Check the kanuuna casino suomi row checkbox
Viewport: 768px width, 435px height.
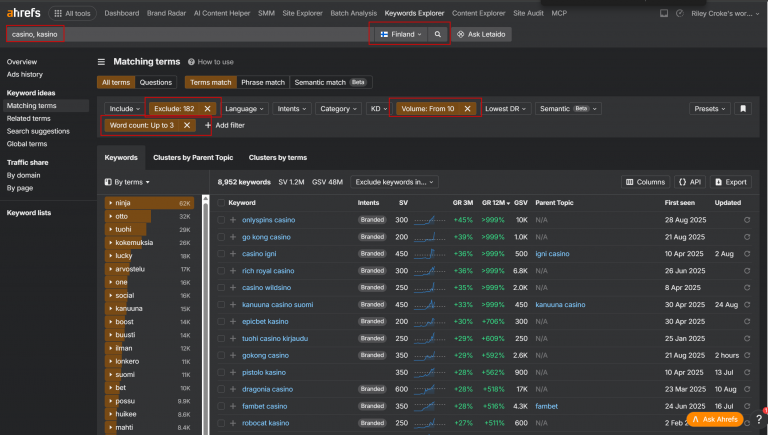221,305
